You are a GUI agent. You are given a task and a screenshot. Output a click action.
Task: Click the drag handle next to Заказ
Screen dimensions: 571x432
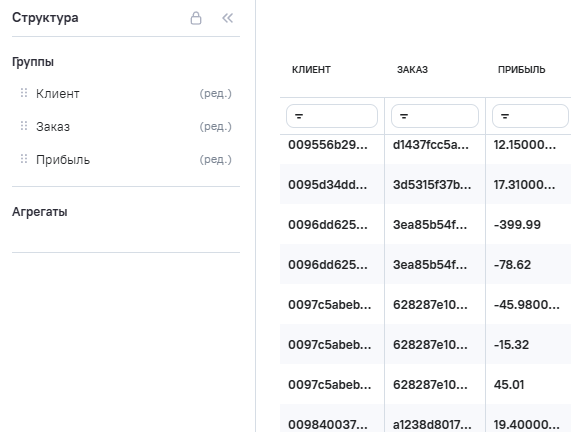24,126
